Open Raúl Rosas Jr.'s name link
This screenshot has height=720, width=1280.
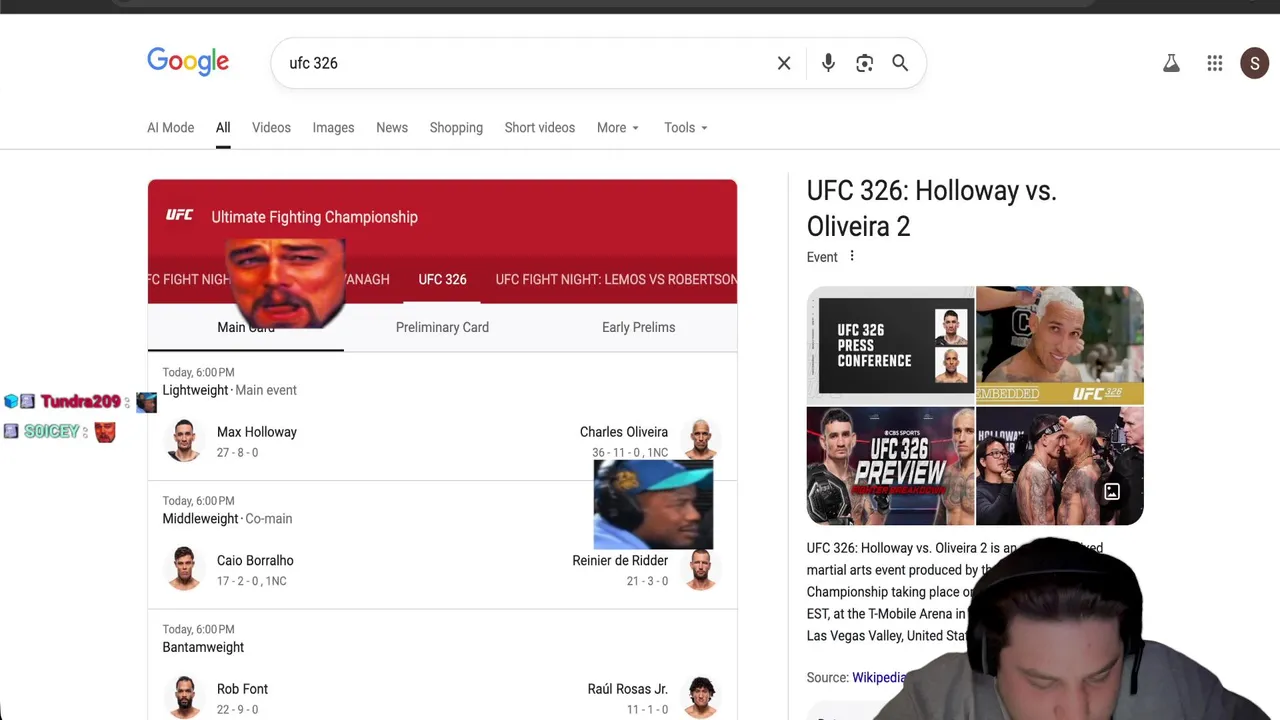click(x=628, y=689)
